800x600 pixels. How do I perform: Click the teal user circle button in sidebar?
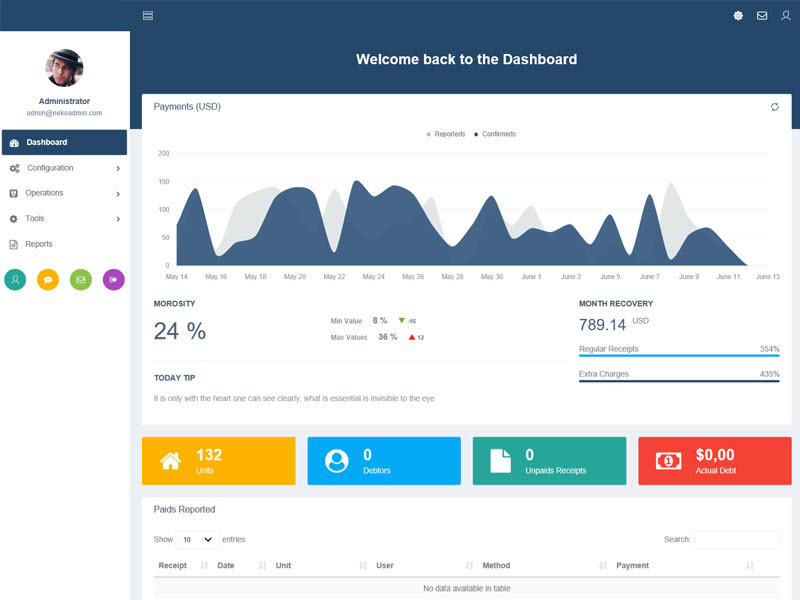pos(15,280)
